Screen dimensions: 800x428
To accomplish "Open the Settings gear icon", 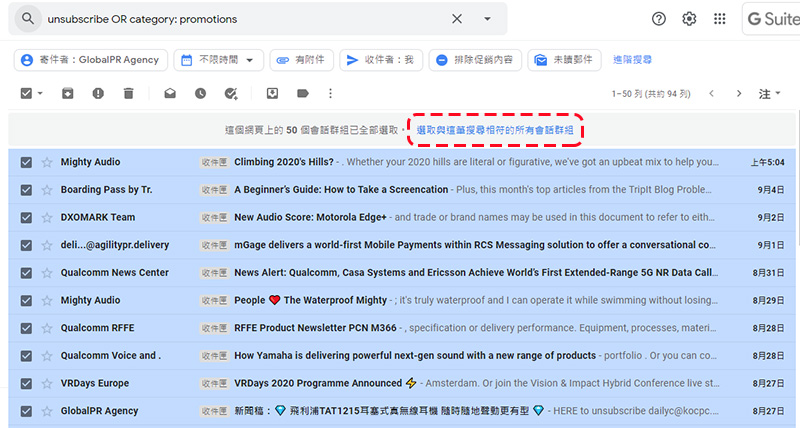I will click(689, 19).
